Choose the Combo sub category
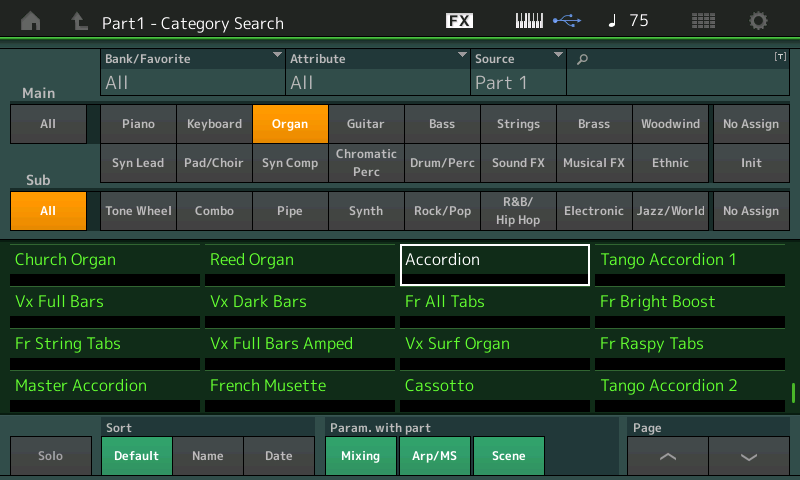This screenshot has width=800, height=480. point(214,211)
